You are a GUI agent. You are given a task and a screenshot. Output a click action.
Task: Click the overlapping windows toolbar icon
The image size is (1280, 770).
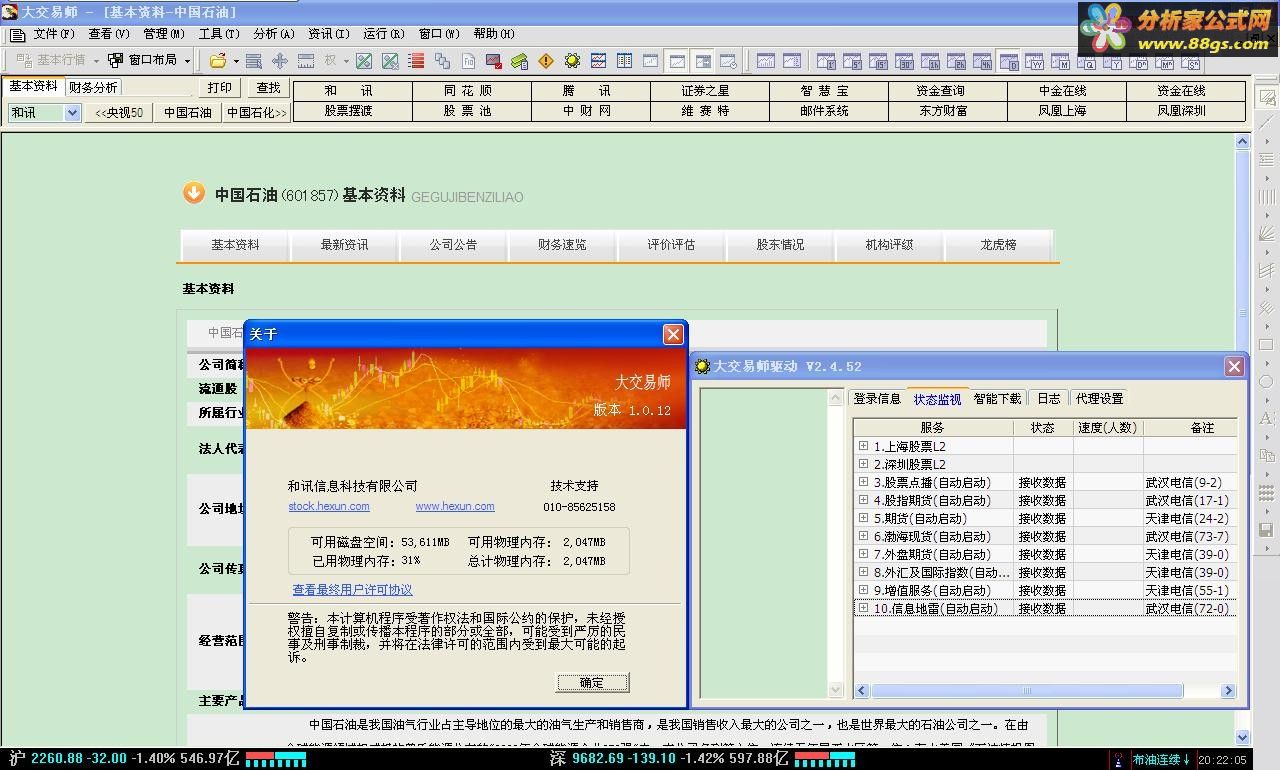442,61
